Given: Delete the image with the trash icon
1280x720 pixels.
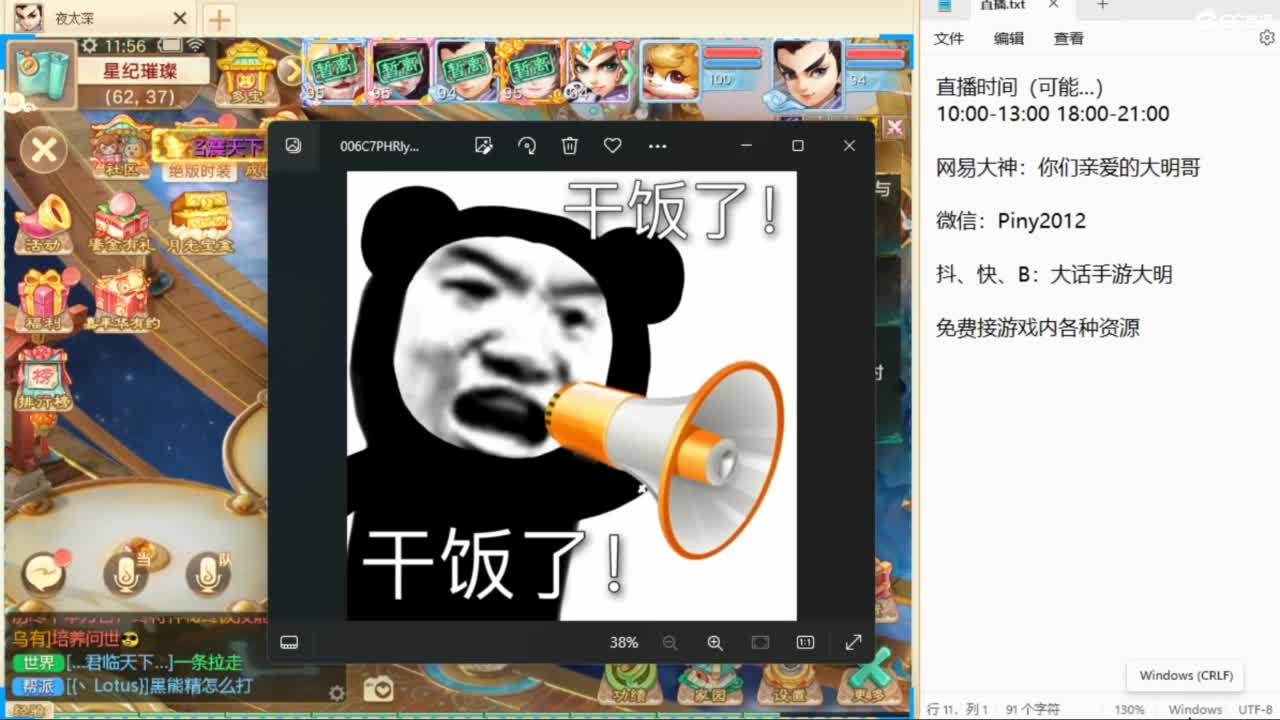Looking at the screenshot, I should 570,146.
